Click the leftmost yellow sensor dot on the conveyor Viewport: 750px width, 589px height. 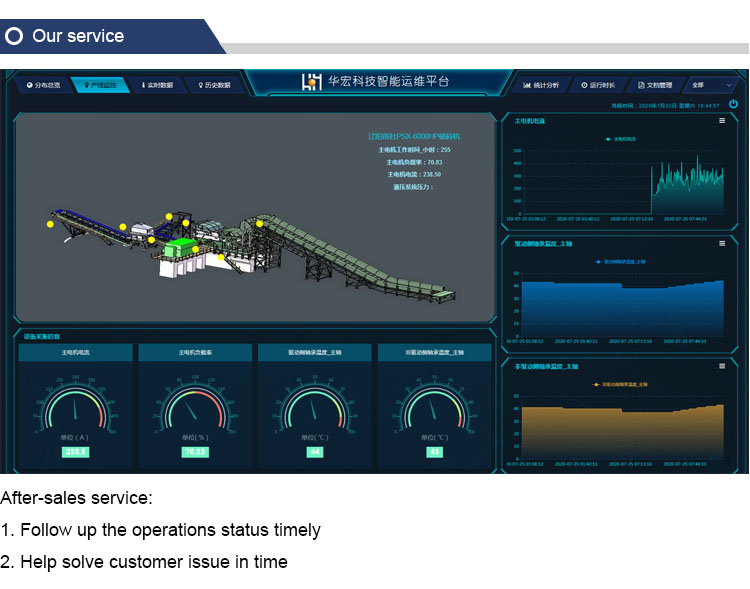[50, 224]
